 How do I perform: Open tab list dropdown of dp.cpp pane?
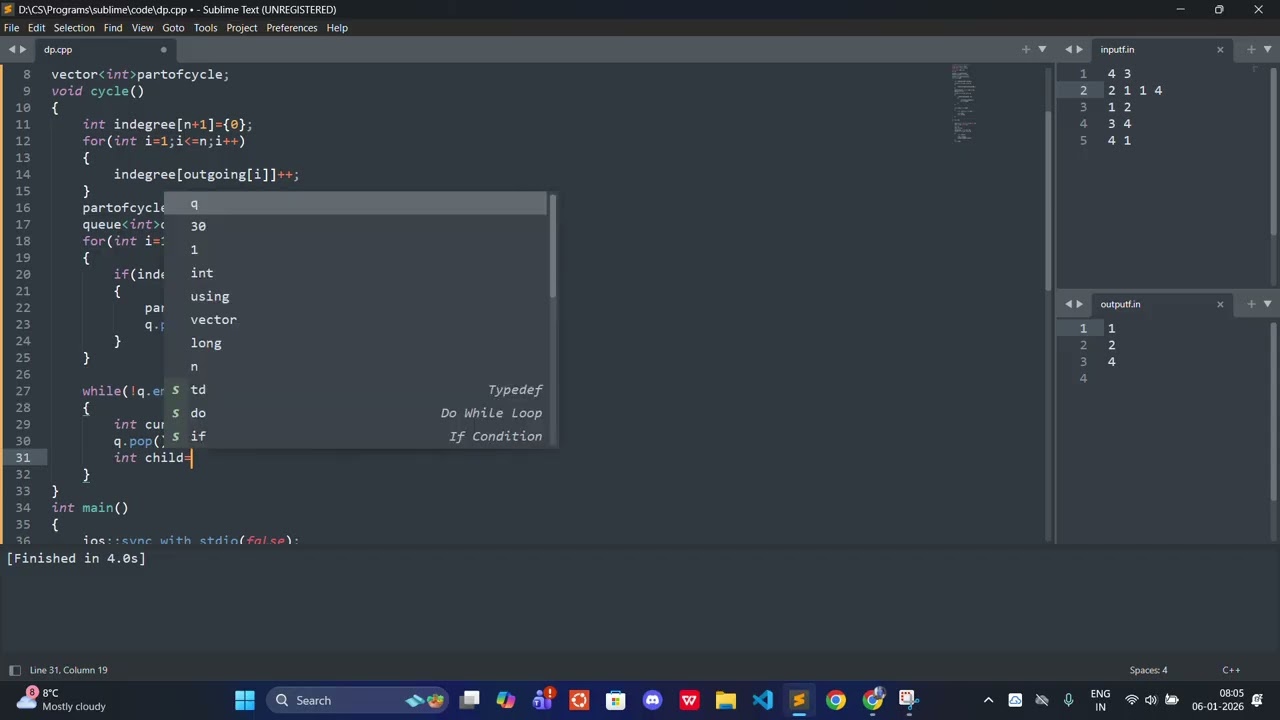tap(1042, 49)
